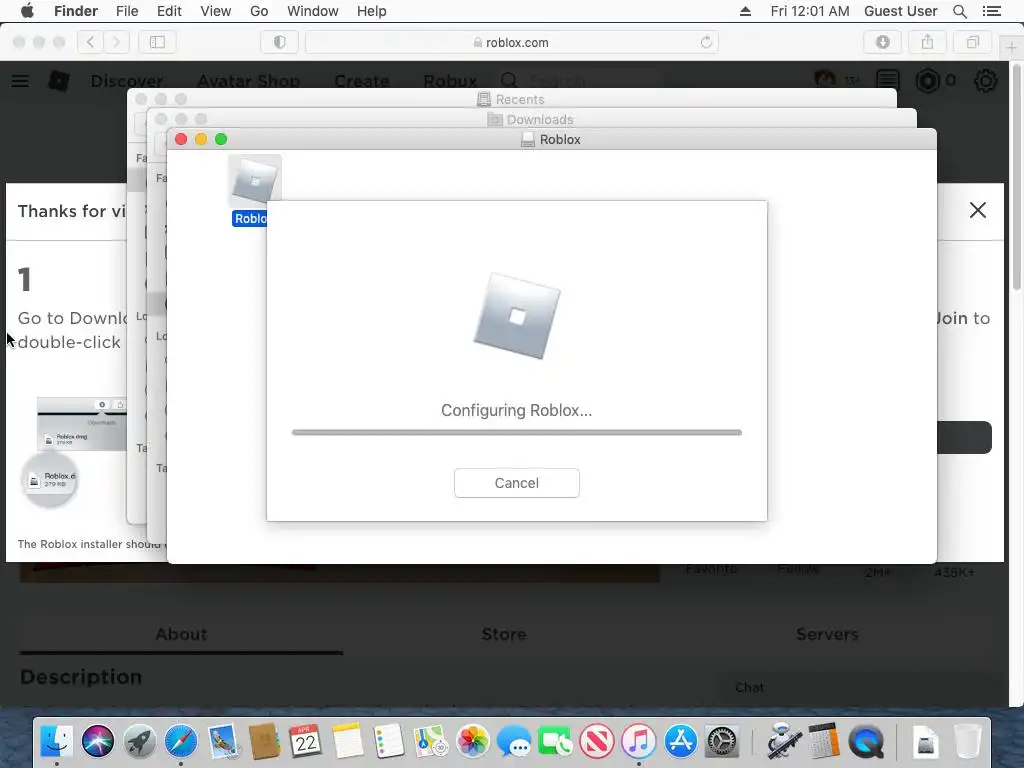Open FaceTime from the Dock
Screen dimensions: 1024x768
[x=555, y=742]
